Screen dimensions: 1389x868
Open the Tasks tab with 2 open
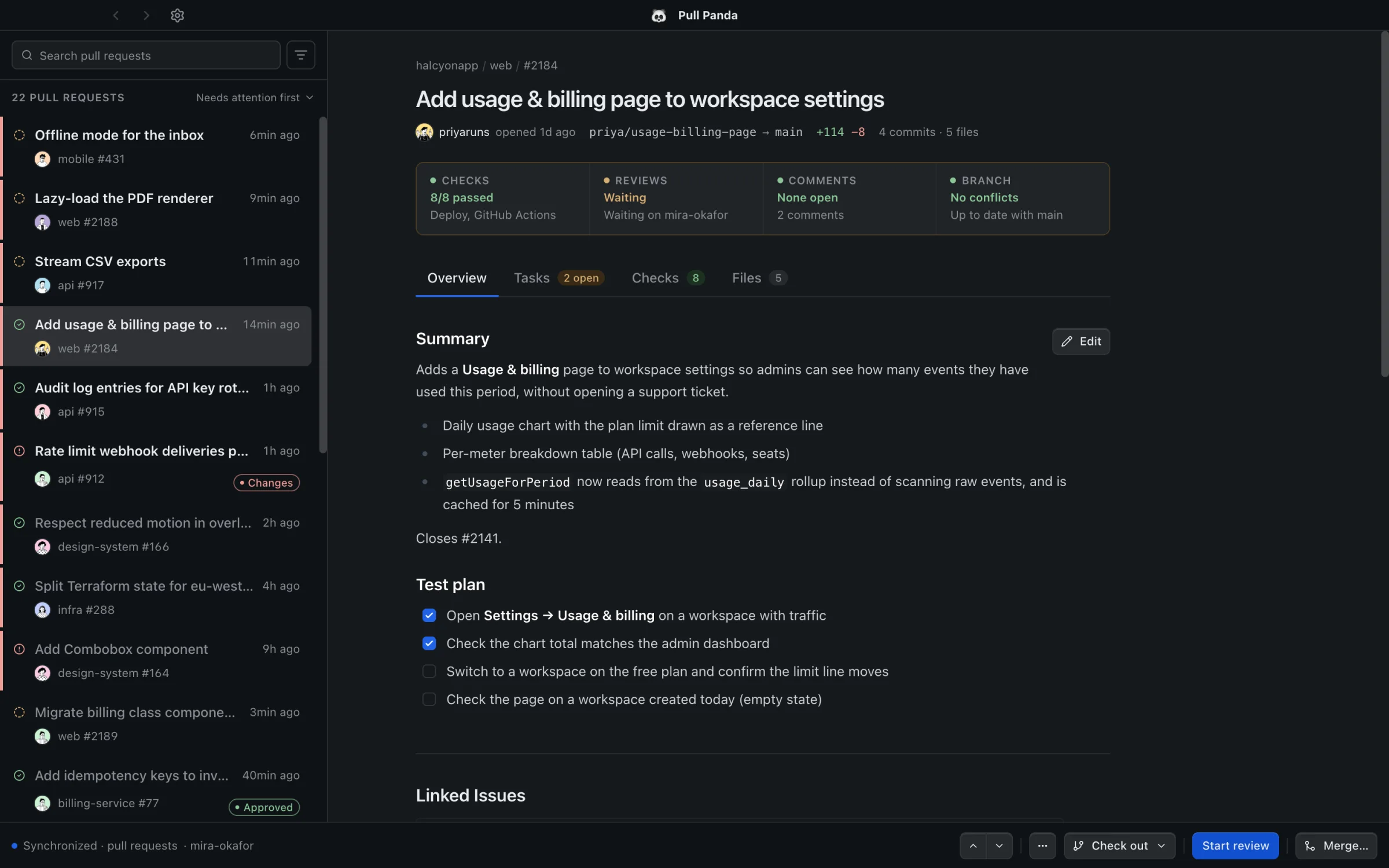tap(558, 278)
